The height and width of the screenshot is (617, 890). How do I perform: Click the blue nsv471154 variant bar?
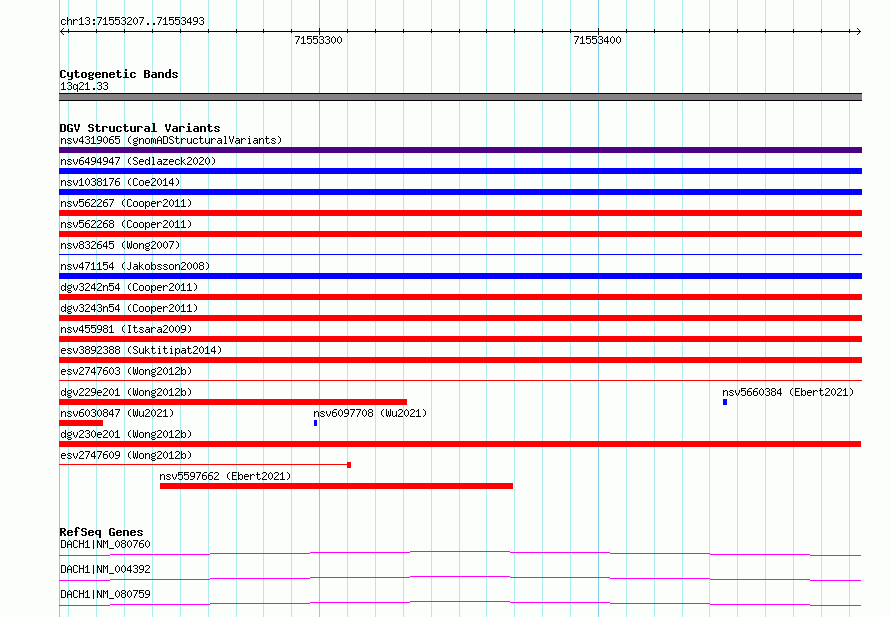point(460,276)
